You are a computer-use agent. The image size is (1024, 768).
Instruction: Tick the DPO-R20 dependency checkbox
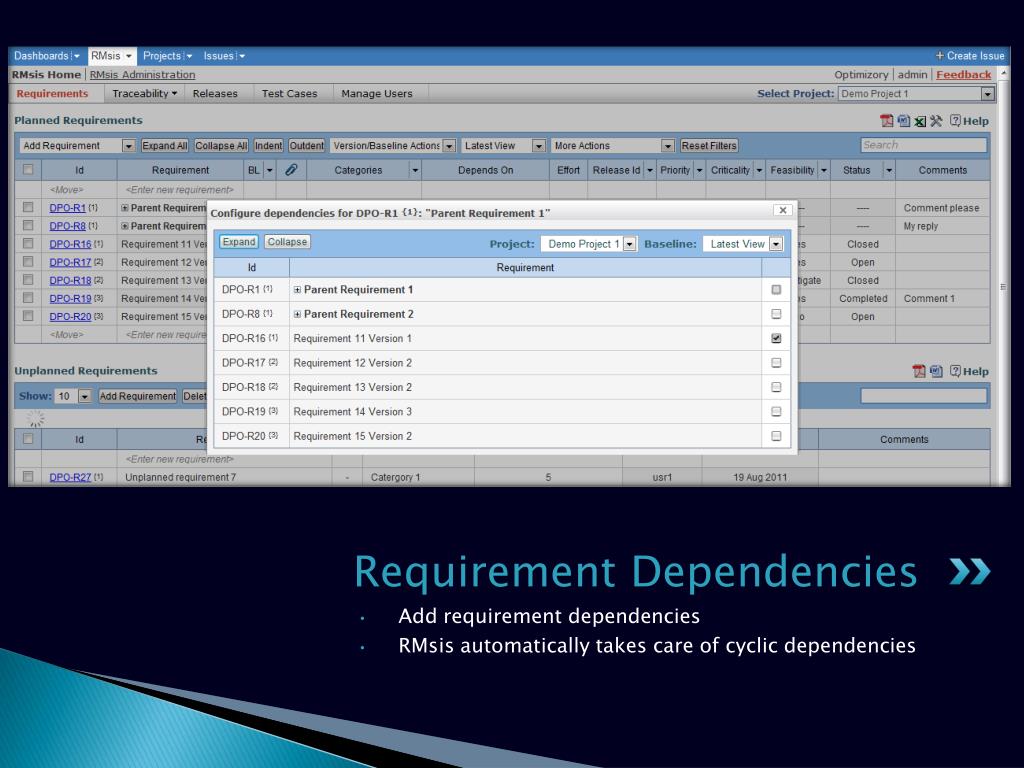point(776,436)
